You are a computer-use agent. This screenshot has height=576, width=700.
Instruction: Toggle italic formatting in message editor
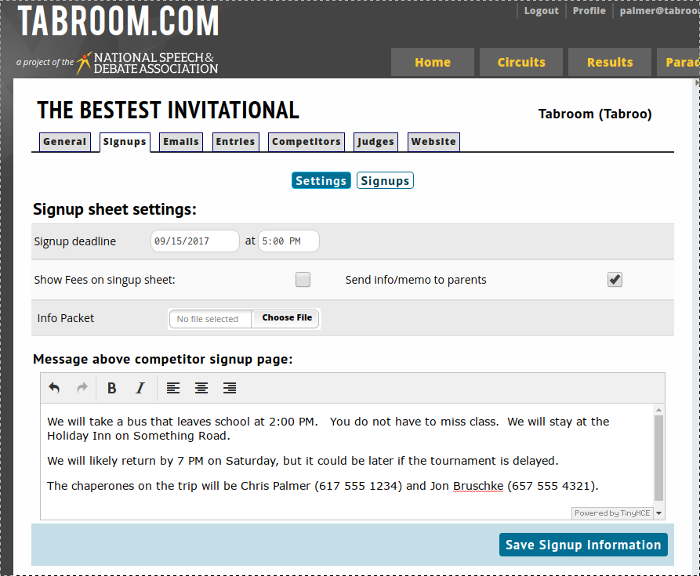point(140,388)
